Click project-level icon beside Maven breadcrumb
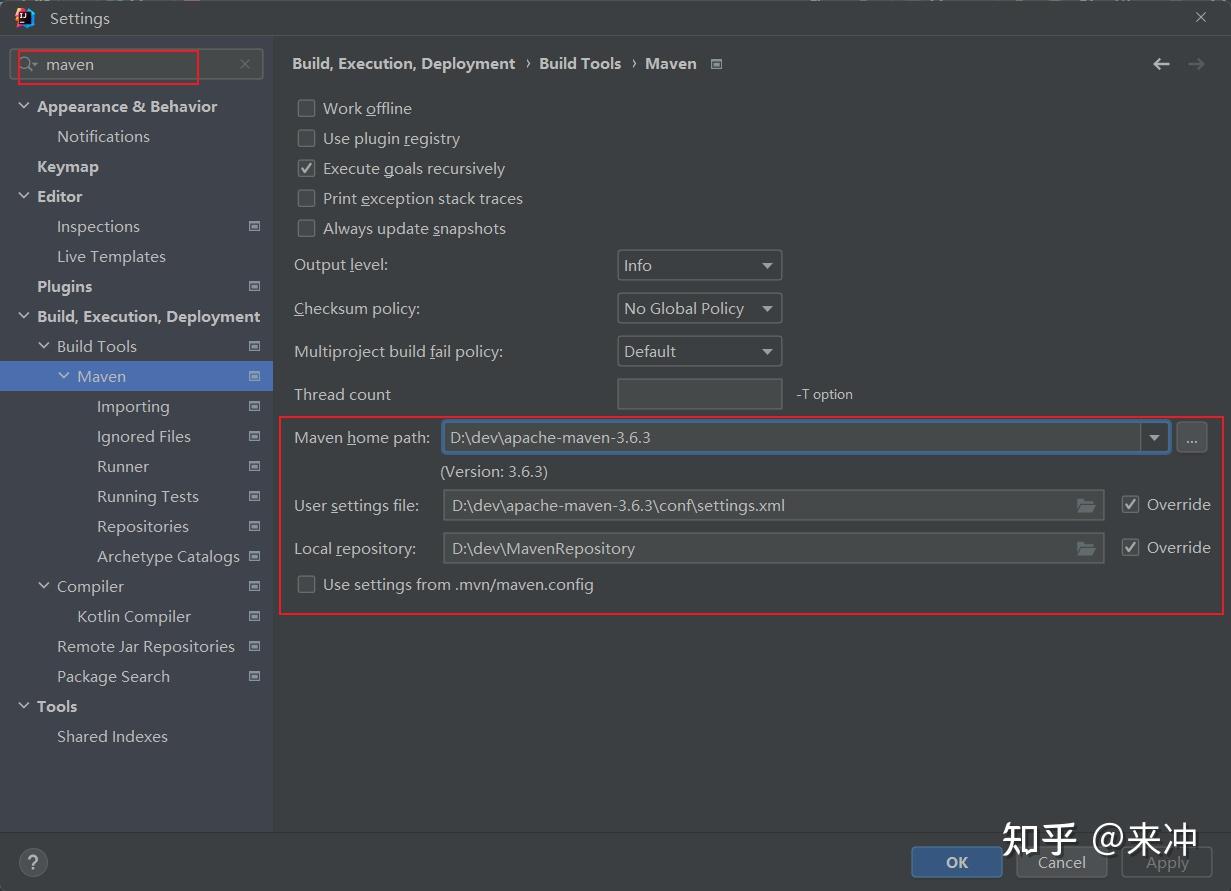Screen dimensions: 1231x891 716,64
